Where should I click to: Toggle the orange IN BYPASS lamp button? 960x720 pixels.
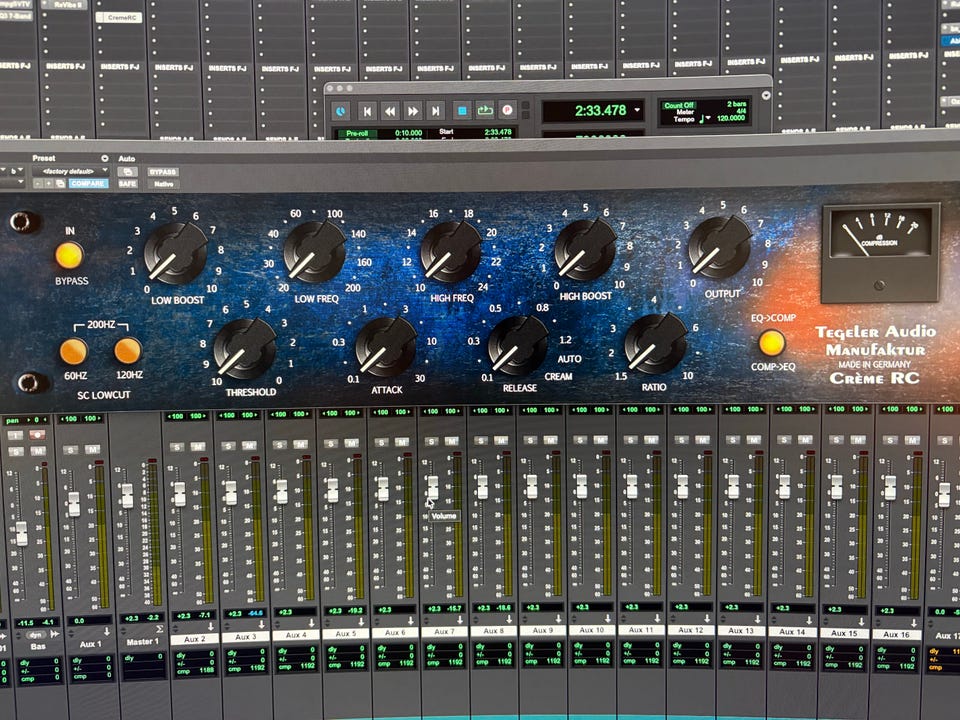tap(69, 255)
